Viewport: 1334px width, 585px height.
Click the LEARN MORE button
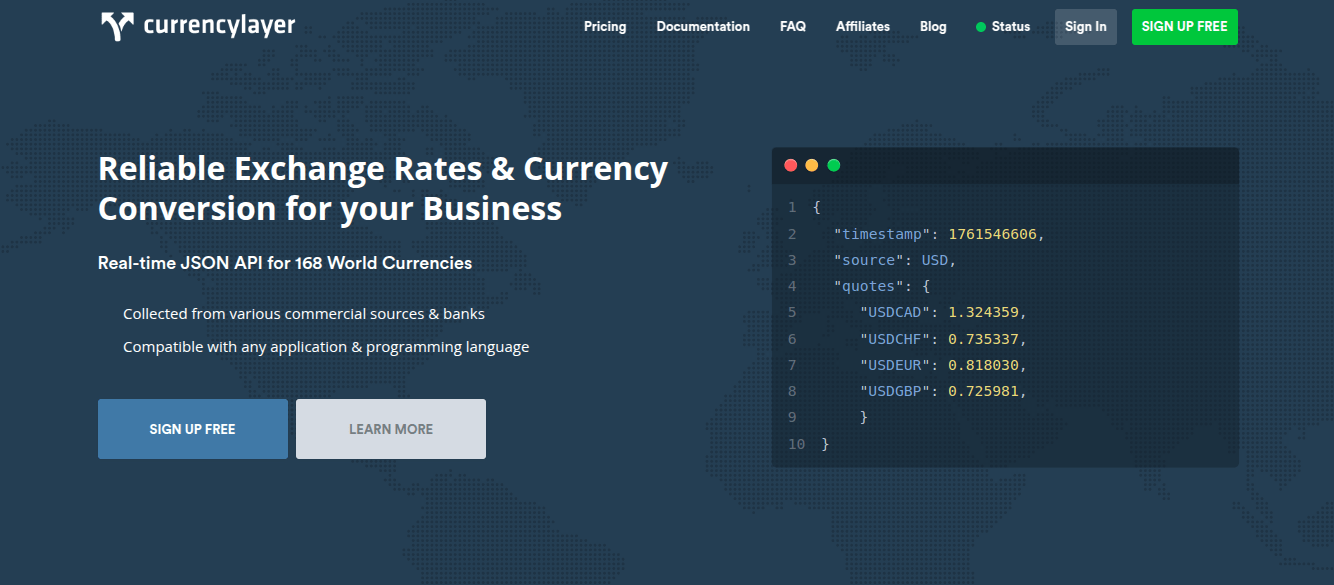[391, 429]
